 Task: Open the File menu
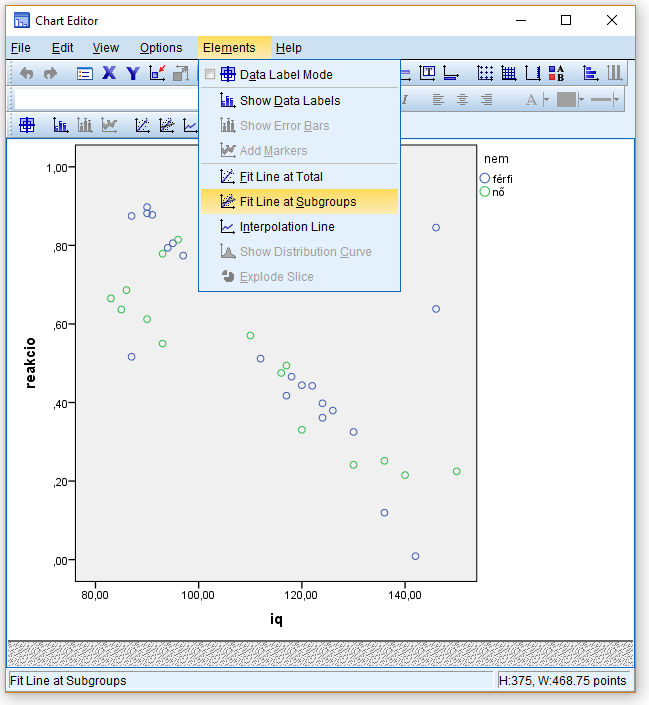coord(21,48)
